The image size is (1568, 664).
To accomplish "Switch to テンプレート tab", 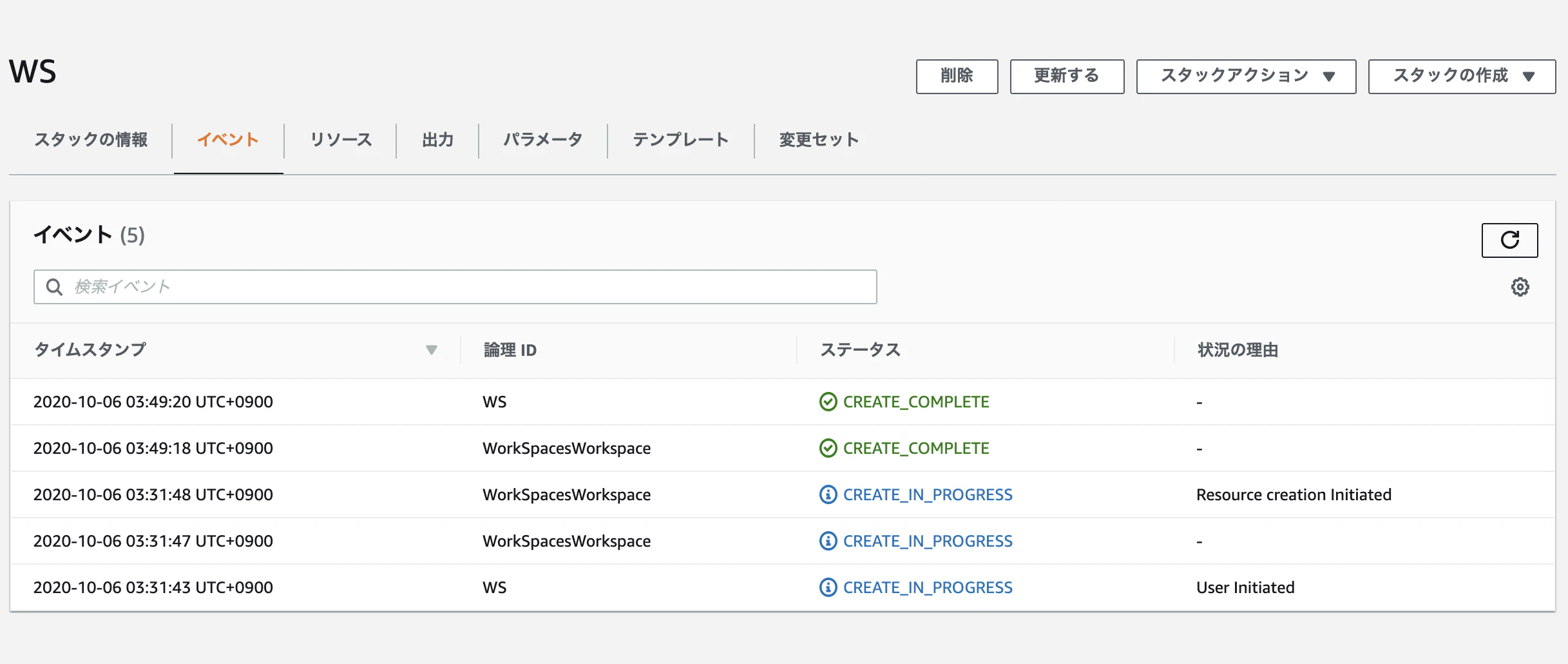I will click(681, 140).
